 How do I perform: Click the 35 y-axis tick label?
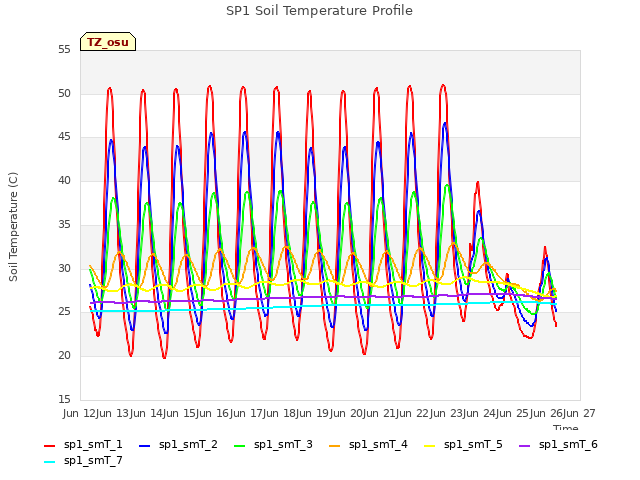coord(64,224)
